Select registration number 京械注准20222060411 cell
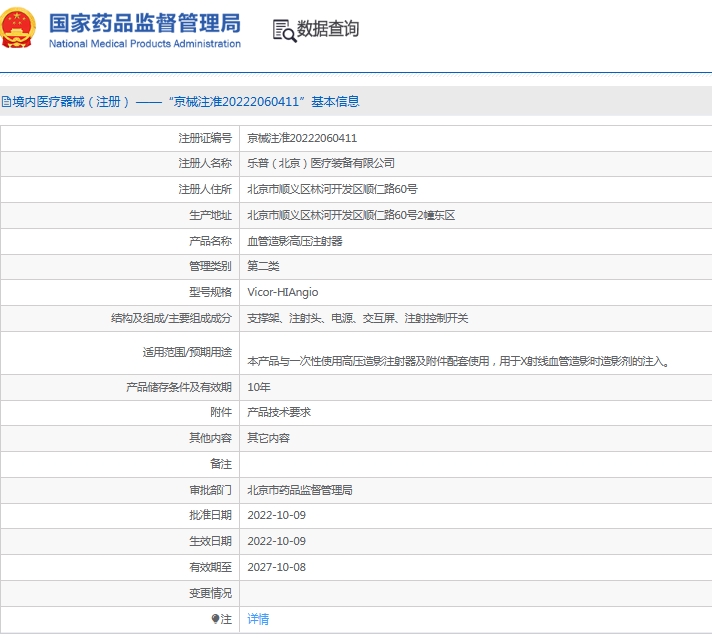 (x=302, y=138)
